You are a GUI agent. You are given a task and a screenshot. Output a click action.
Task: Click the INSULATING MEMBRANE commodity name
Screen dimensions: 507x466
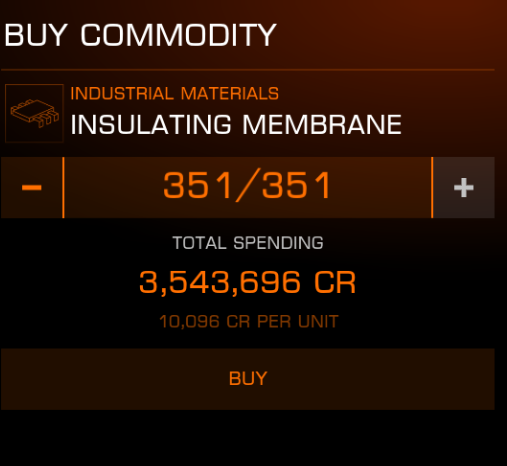[x=236, y=124]
